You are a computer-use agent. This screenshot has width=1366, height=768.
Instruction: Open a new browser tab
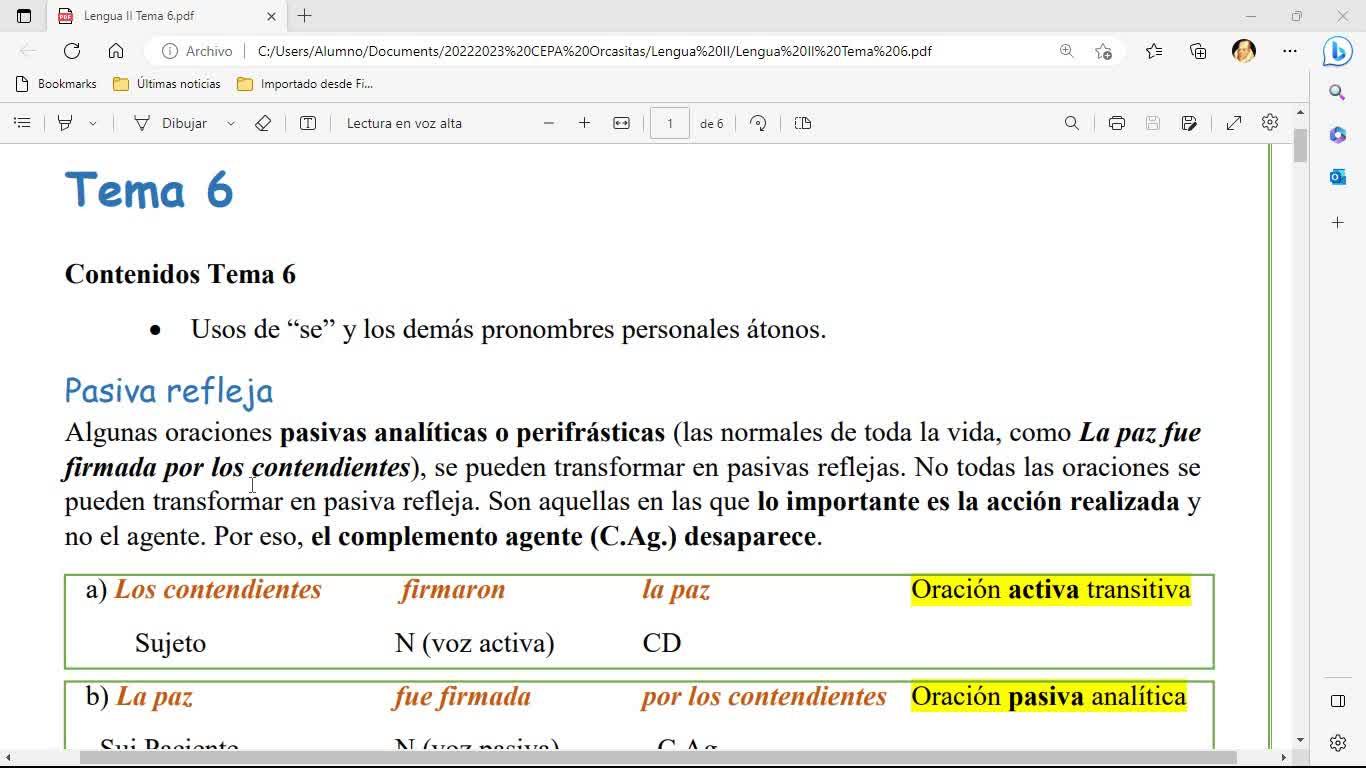coord(305,16)
